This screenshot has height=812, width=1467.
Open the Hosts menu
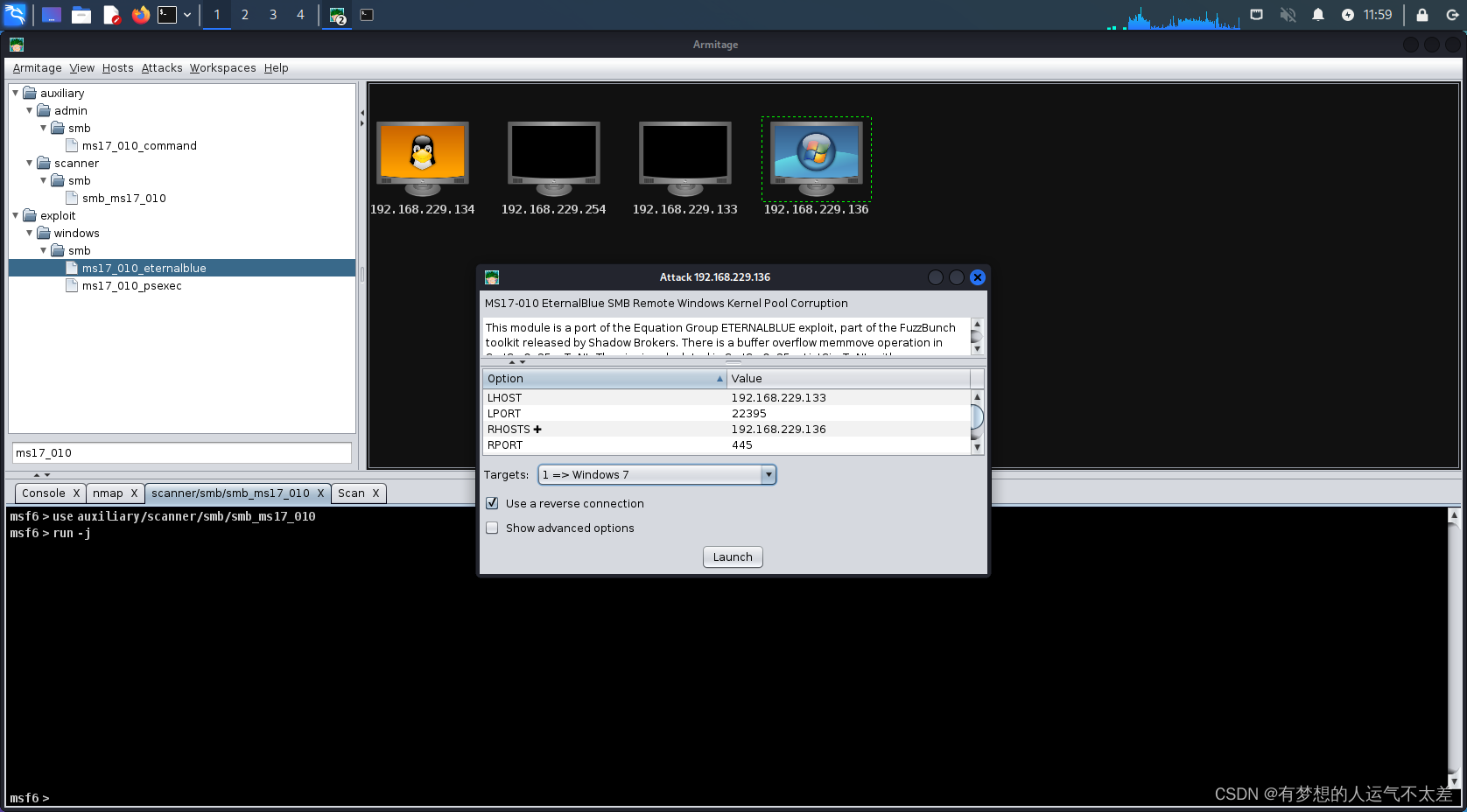pyautogui.click(x=118, y=68)
